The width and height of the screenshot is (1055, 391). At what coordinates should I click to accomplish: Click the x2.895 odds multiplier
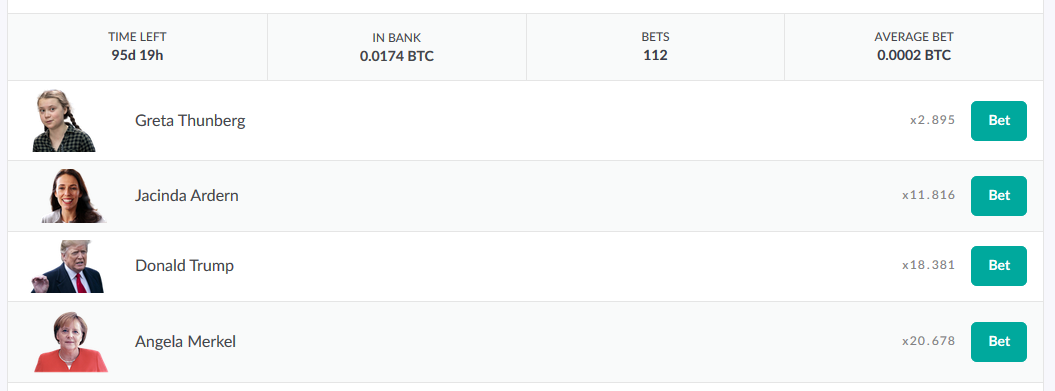932,121
